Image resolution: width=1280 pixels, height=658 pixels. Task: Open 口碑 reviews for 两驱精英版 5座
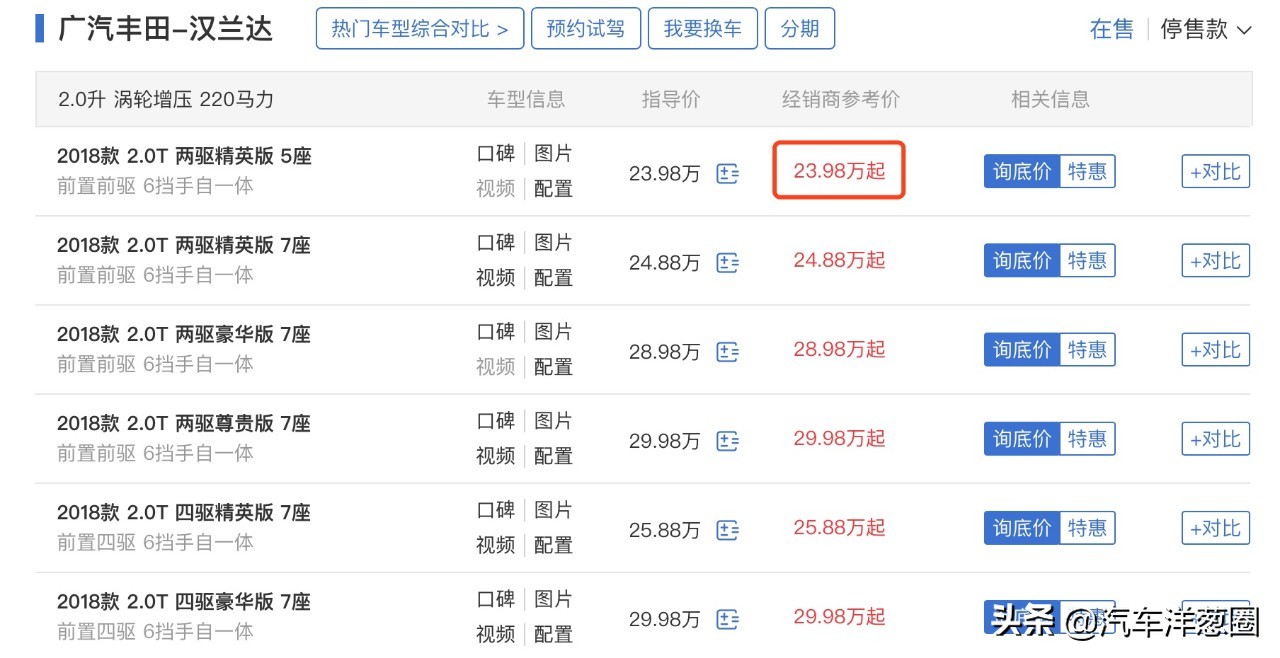[x=494, y=153]
